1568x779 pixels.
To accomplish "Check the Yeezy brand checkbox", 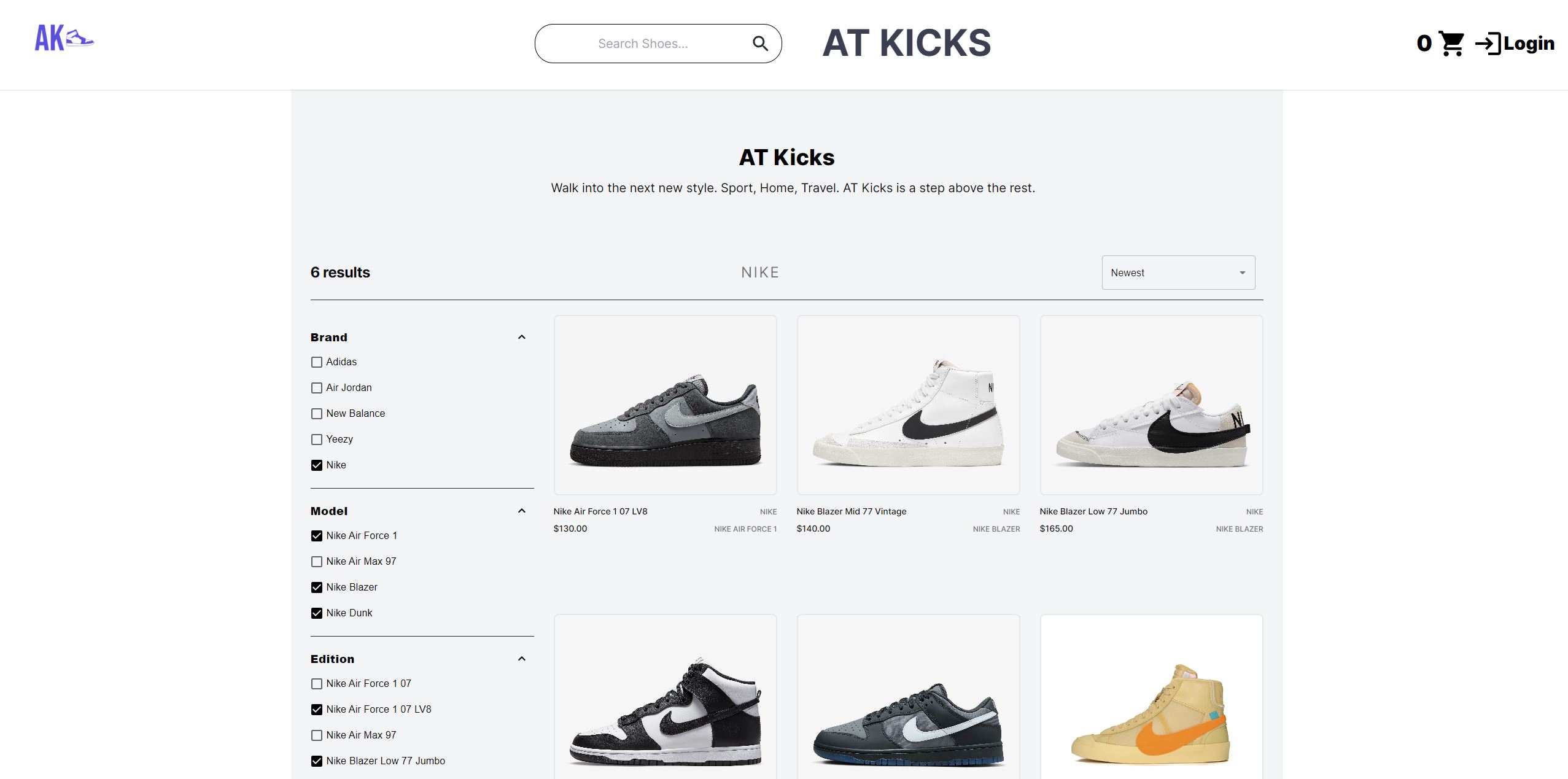I will 317,440.
